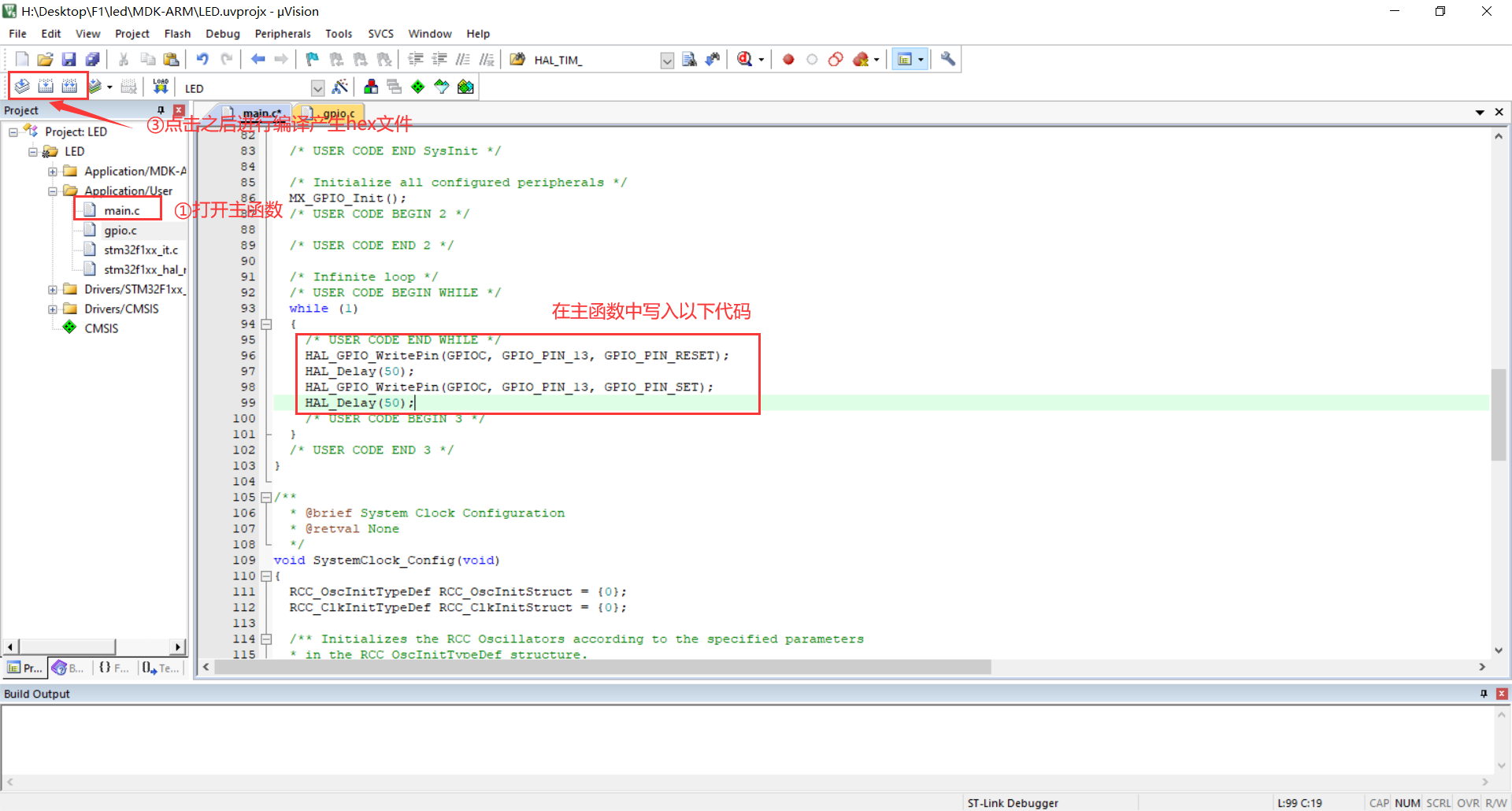Click the Undo arrow icon

[203, 58]
